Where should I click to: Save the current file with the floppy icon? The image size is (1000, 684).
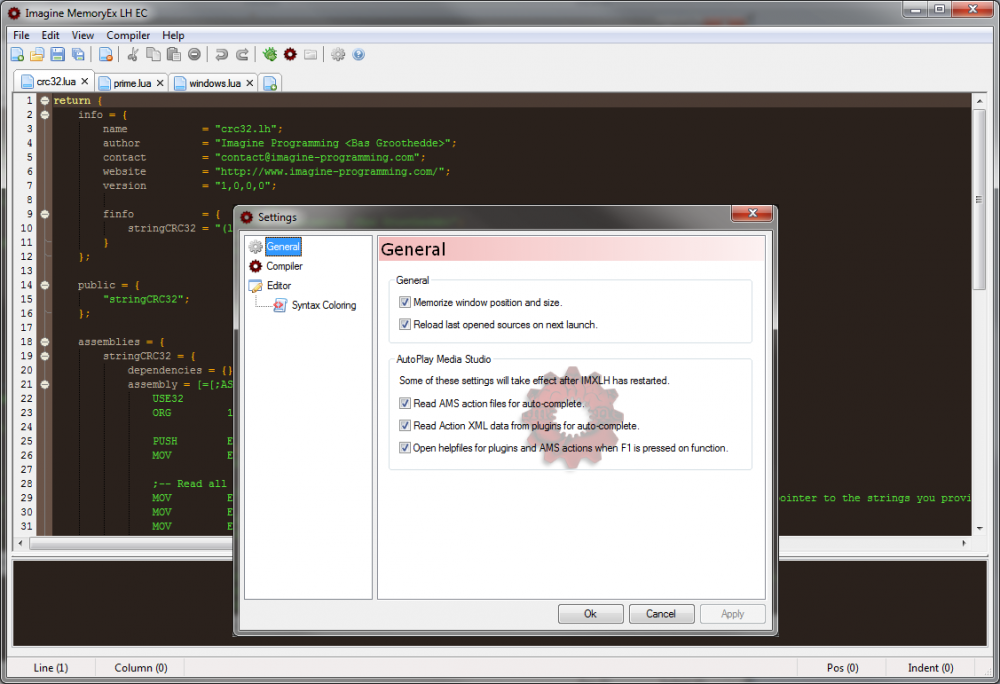(57, 55)
